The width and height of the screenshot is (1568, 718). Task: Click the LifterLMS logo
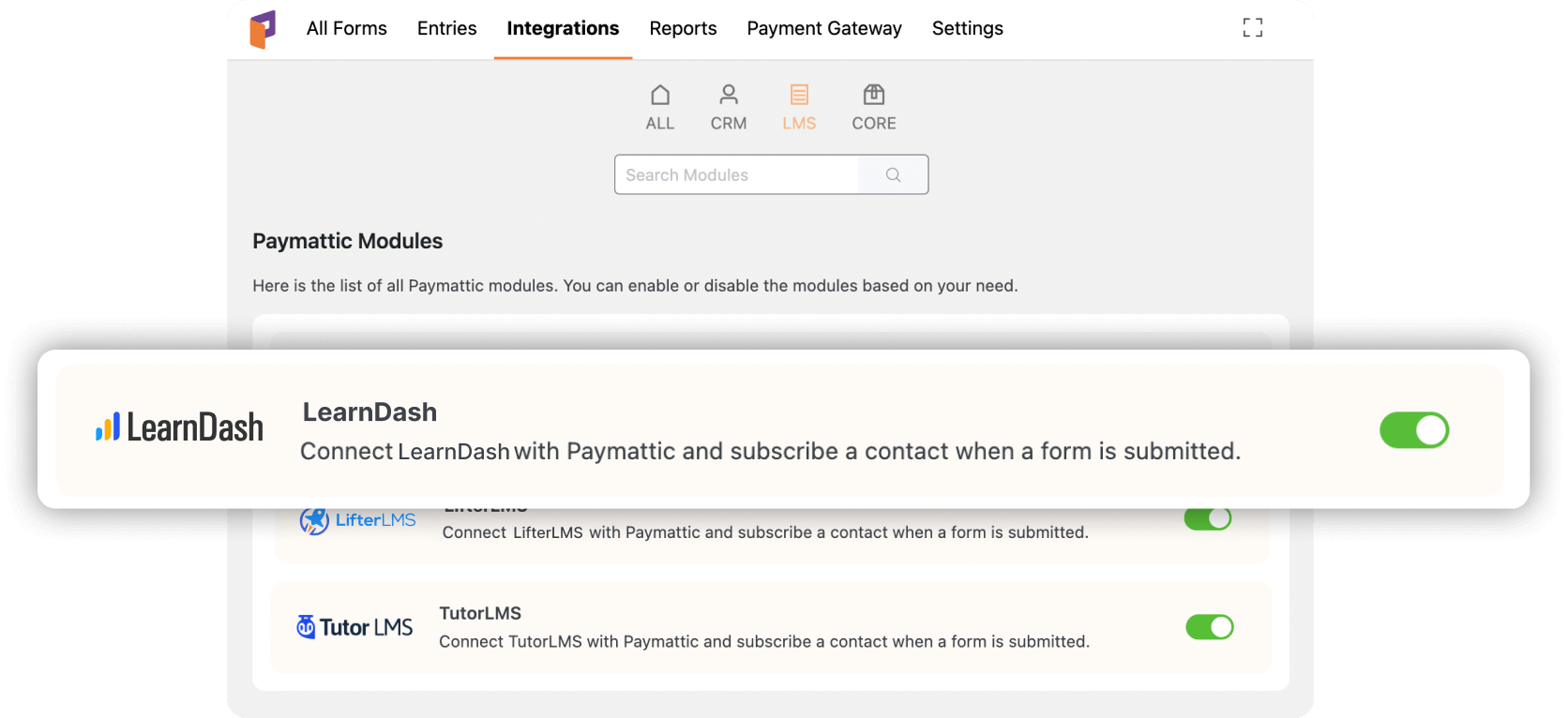[x=357, y=519]
